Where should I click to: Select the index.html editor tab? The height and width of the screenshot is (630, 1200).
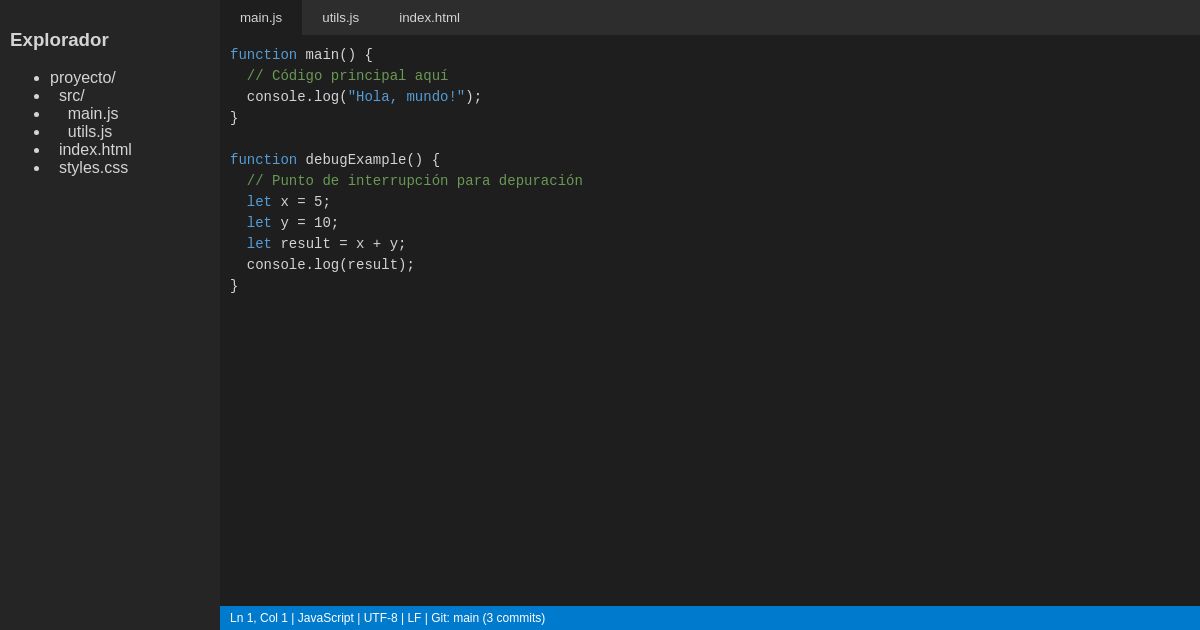(429, 17)
